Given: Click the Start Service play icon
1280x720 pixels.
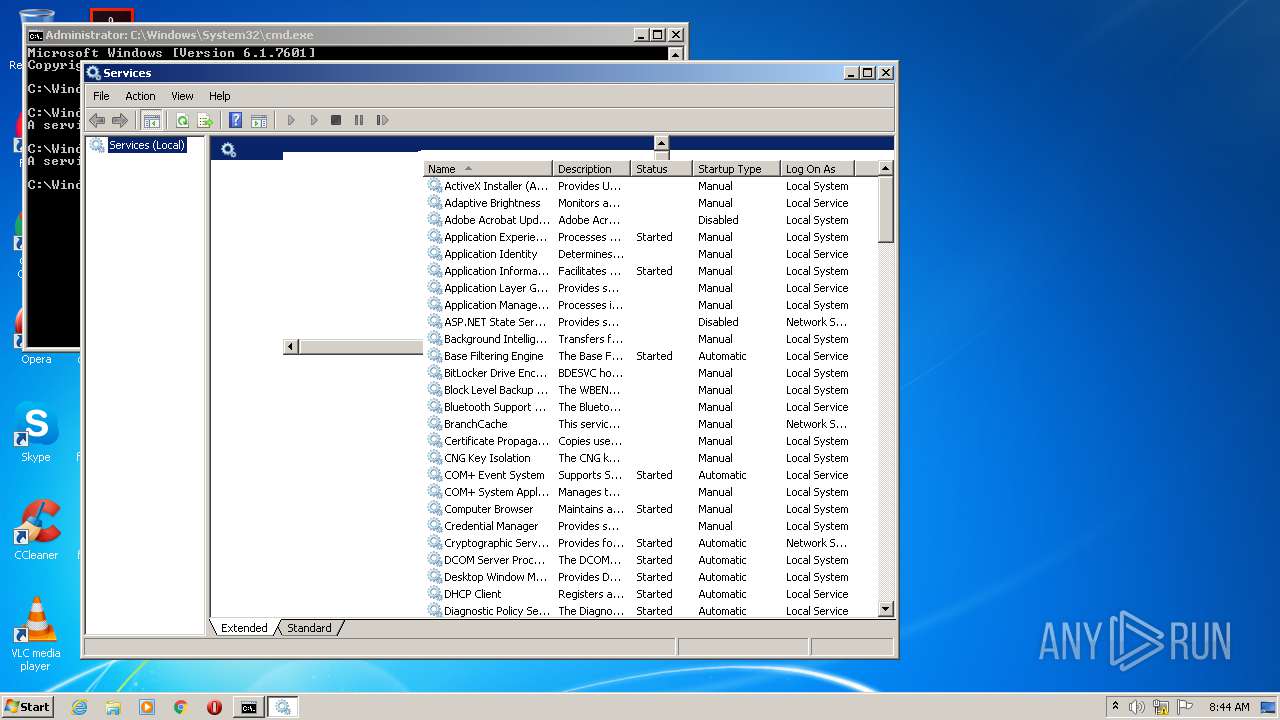Looking at the screenshot, I should coord(291,120).
